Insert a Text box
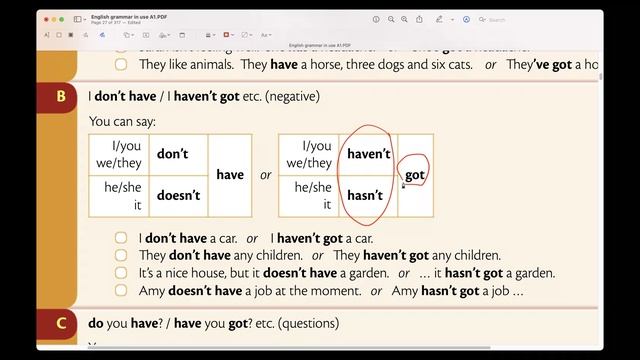Image resolution: width=640 pixels, height=360 pixels. pyautogui.click(x=146, y=35)
